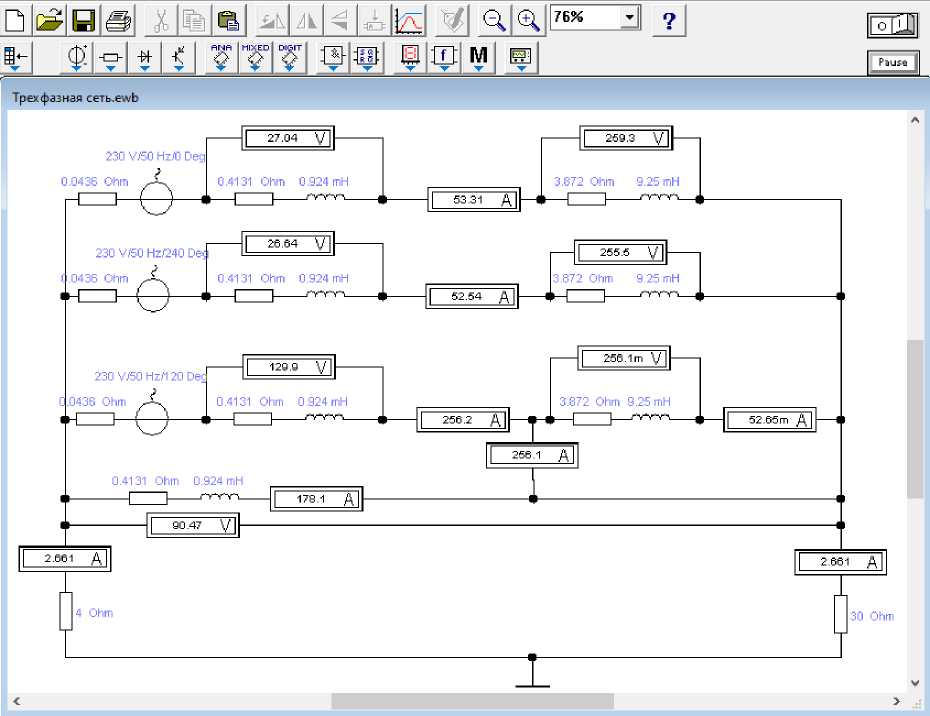Click the 90.47 V voltmeter in the circuit
The image size is (930, 716).
click(193, 525)
